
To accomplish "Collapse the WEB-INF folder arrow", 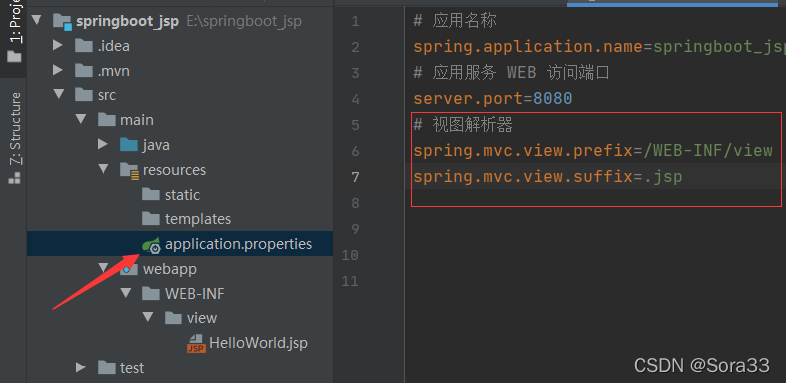I will [125, 293].
